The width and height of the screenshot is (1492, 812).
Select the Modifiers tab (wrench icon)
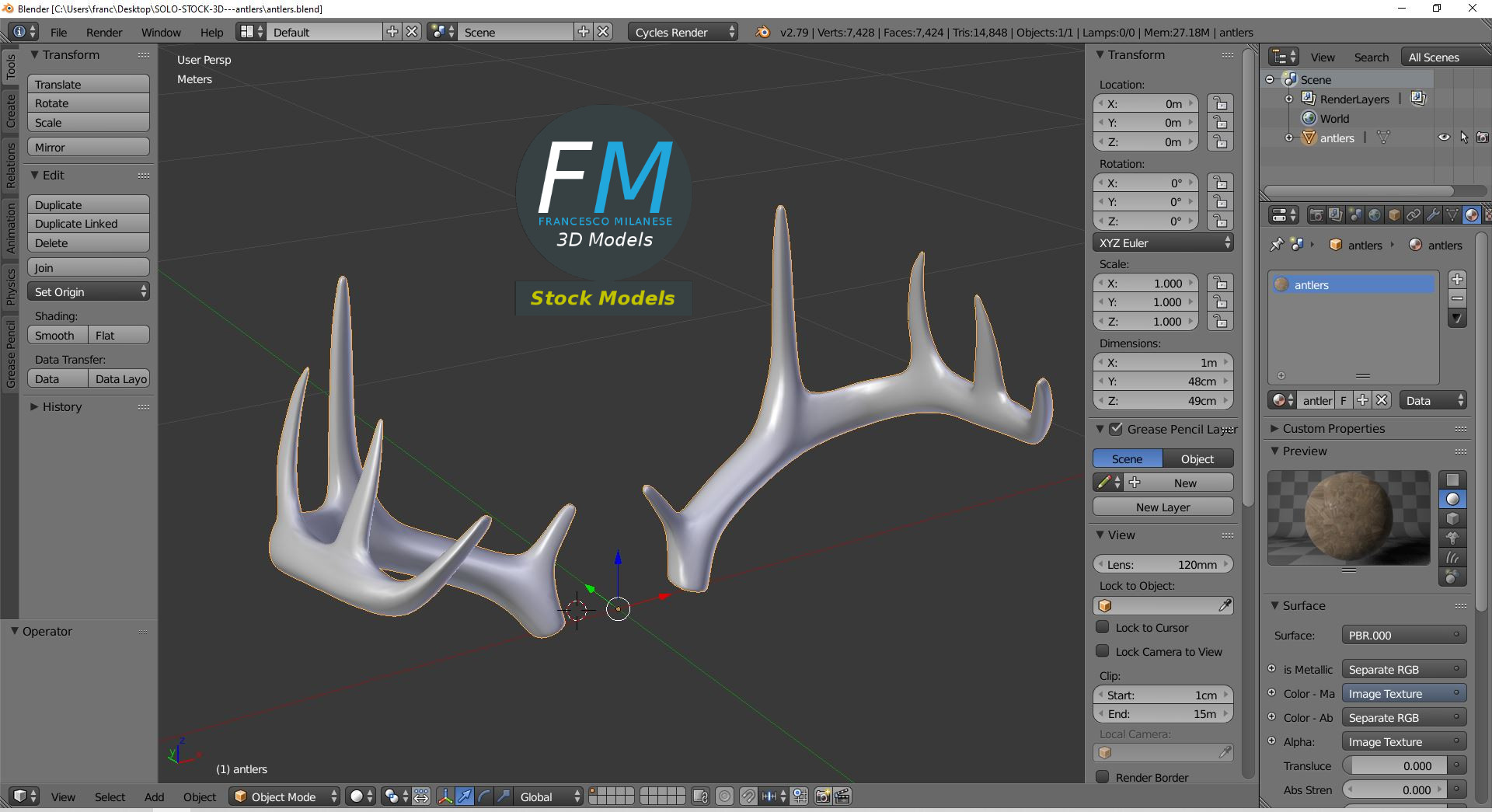pyautogui.click(x=1434, y=215)
